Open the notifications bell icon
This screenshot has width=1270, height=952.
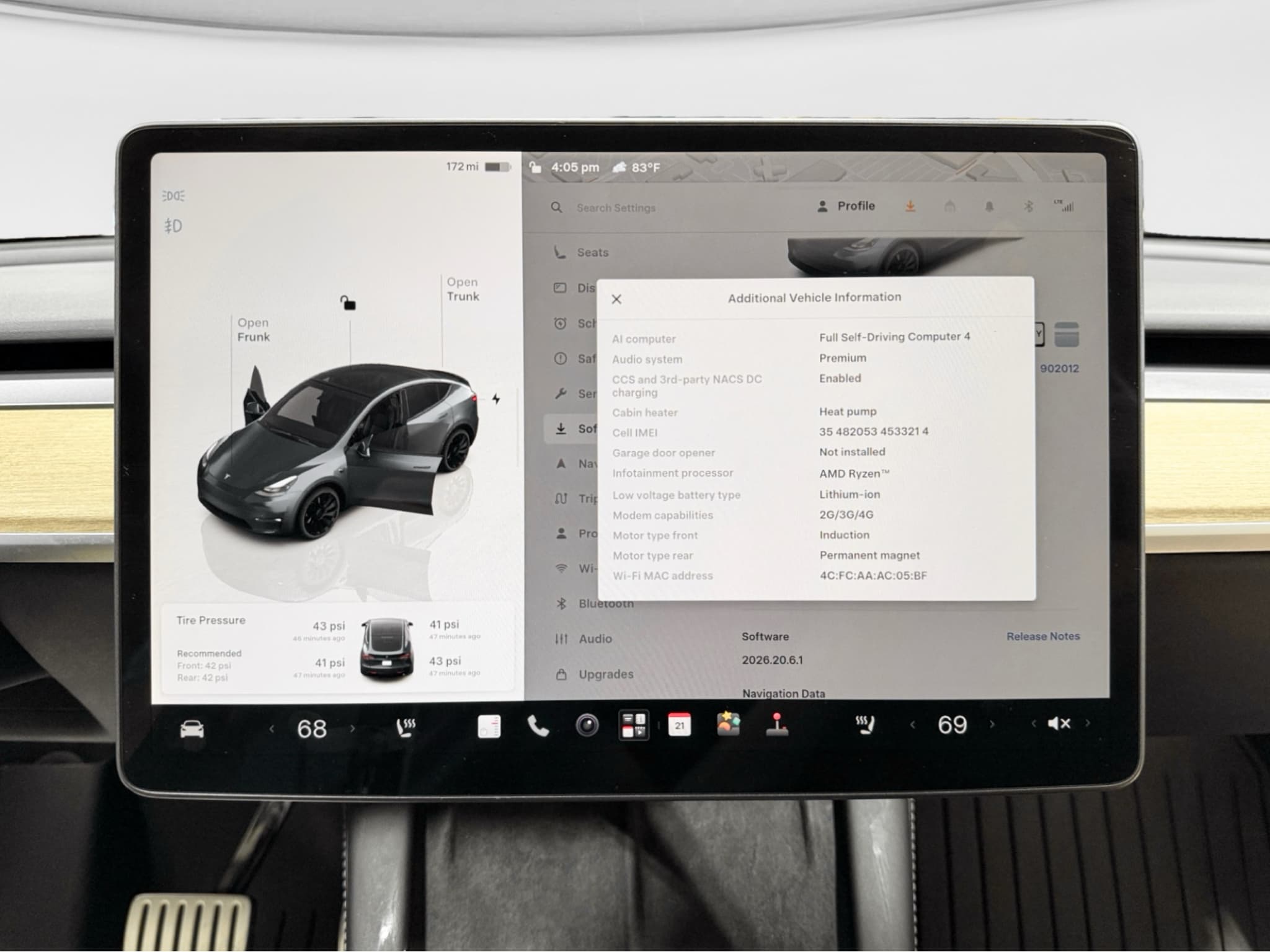(x=989, y=206)
